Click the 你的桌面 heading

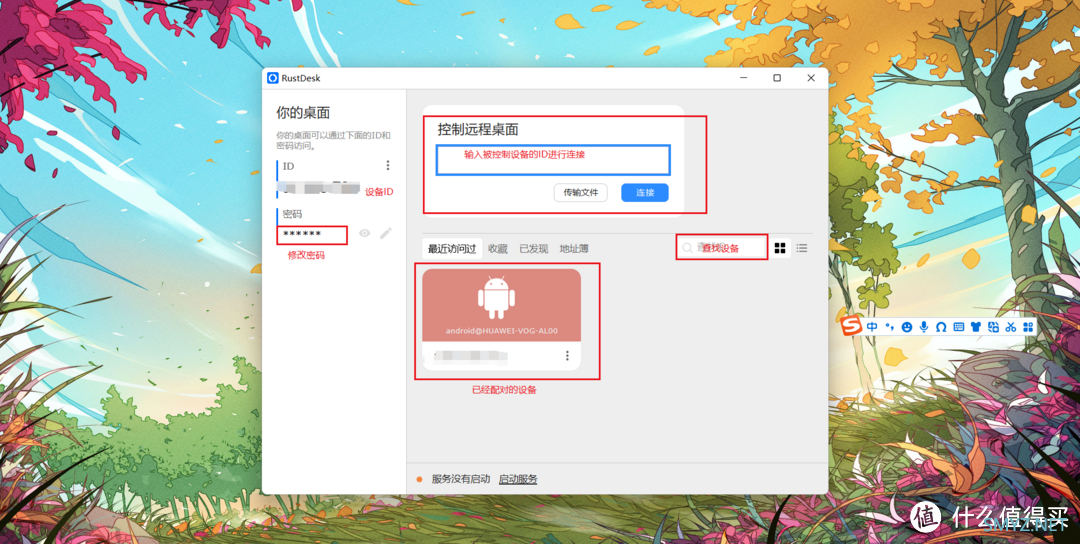pos(304,113)
